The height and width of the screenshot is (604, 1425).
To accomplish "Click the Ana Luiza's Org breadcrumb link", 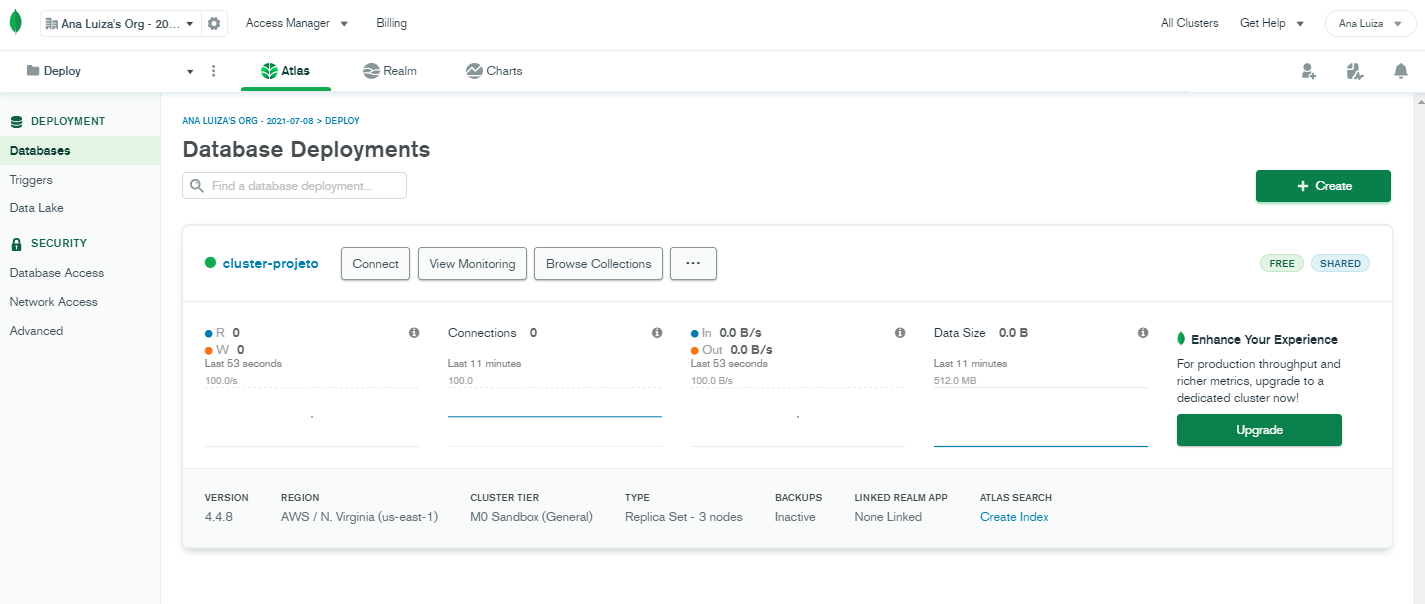I will point(248,121).
